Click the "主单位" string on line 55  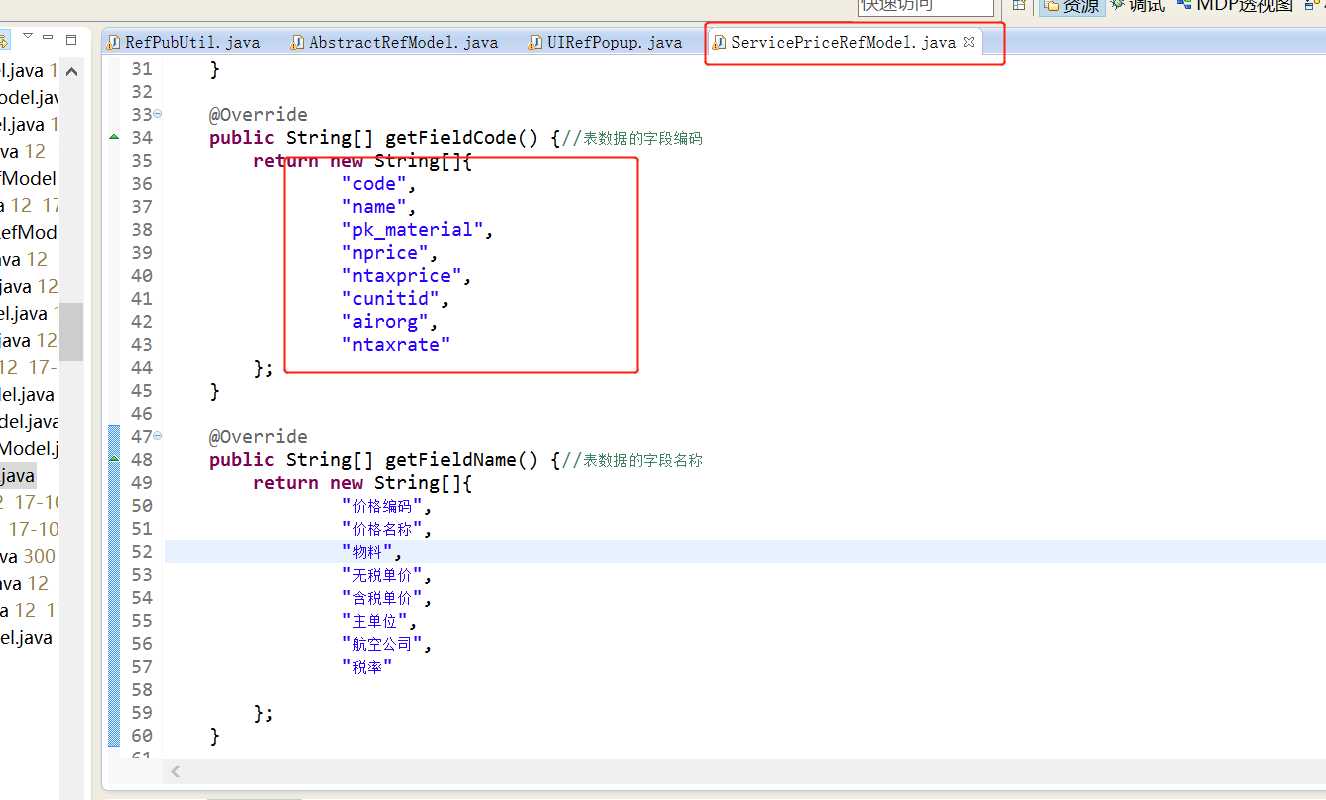pos(376,621)
